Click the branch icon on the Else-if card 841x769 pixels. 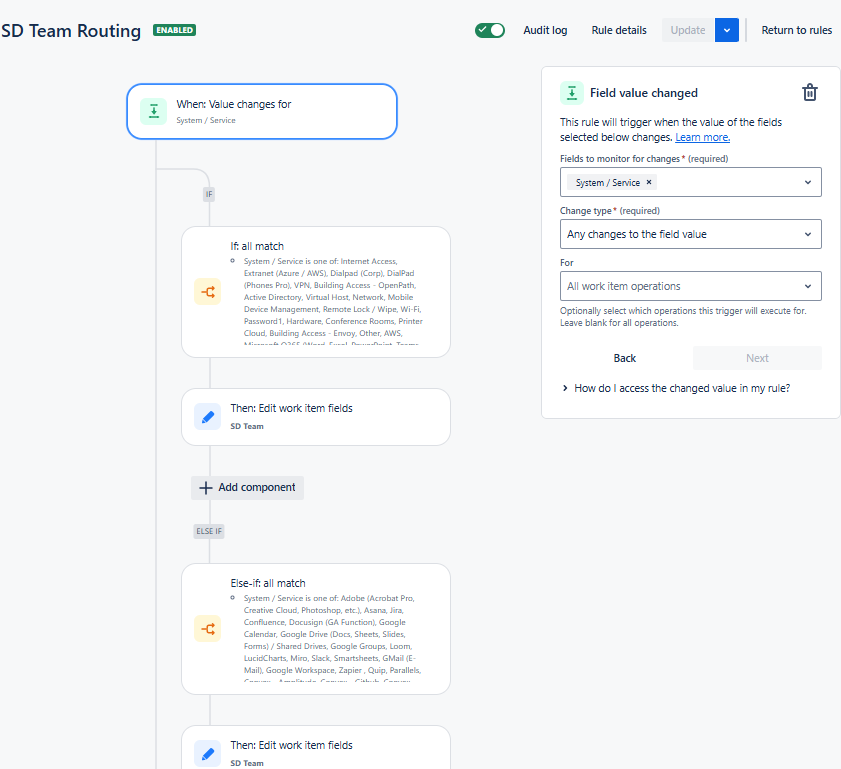[207, 630]
